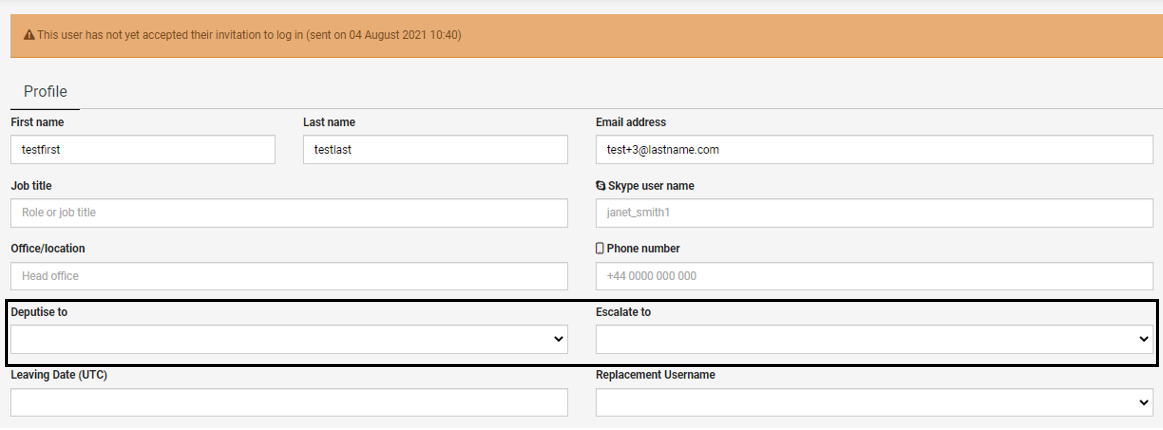Click the 'Escalate to' field label
Viewport: 1163px width, 430px height.
[623, 312]
